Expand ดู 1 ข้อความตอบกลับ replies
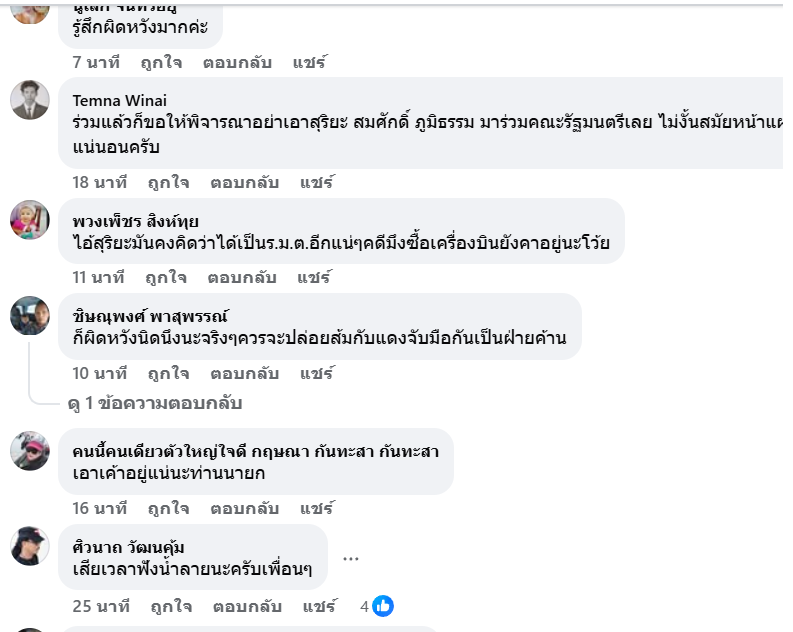This screenshot has height=632, width=793. (x=154, y=404)
